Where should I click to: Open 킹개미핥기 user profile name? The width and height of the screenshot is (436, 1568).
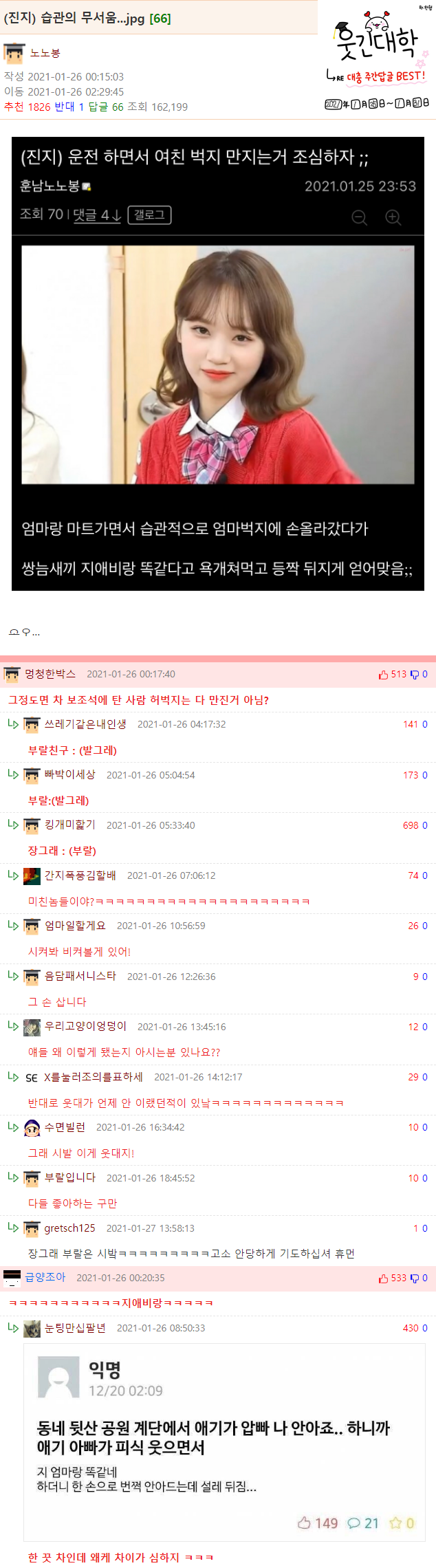tap(70, 825)
